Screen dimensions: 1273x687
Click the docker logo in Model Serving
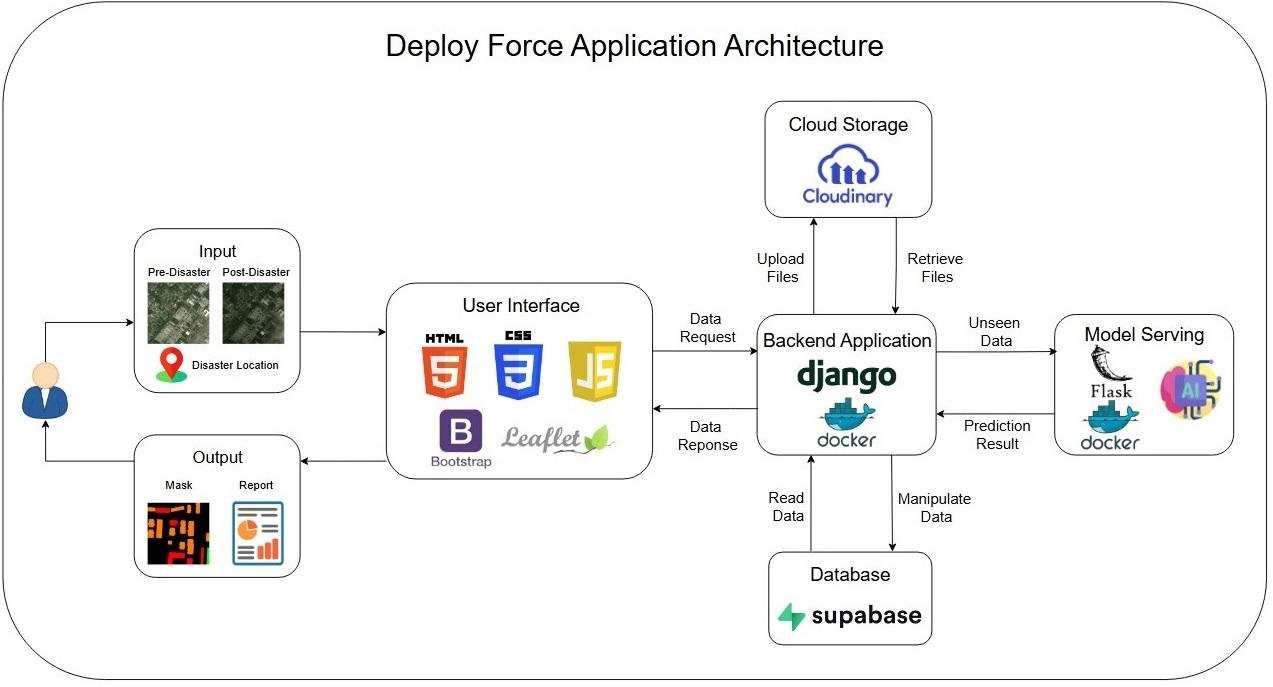pyautogui.click(x=1110, y=427)
